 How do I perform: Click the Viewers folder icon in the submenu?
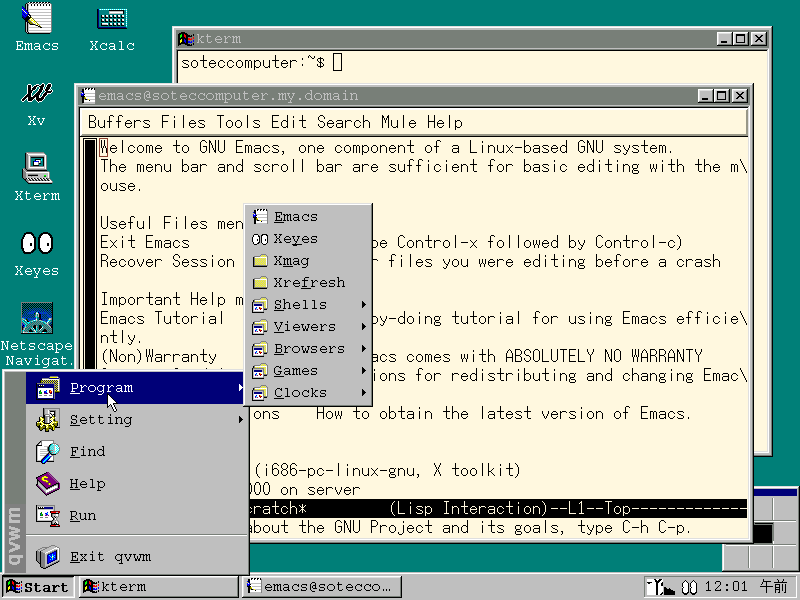coord(260,327)
